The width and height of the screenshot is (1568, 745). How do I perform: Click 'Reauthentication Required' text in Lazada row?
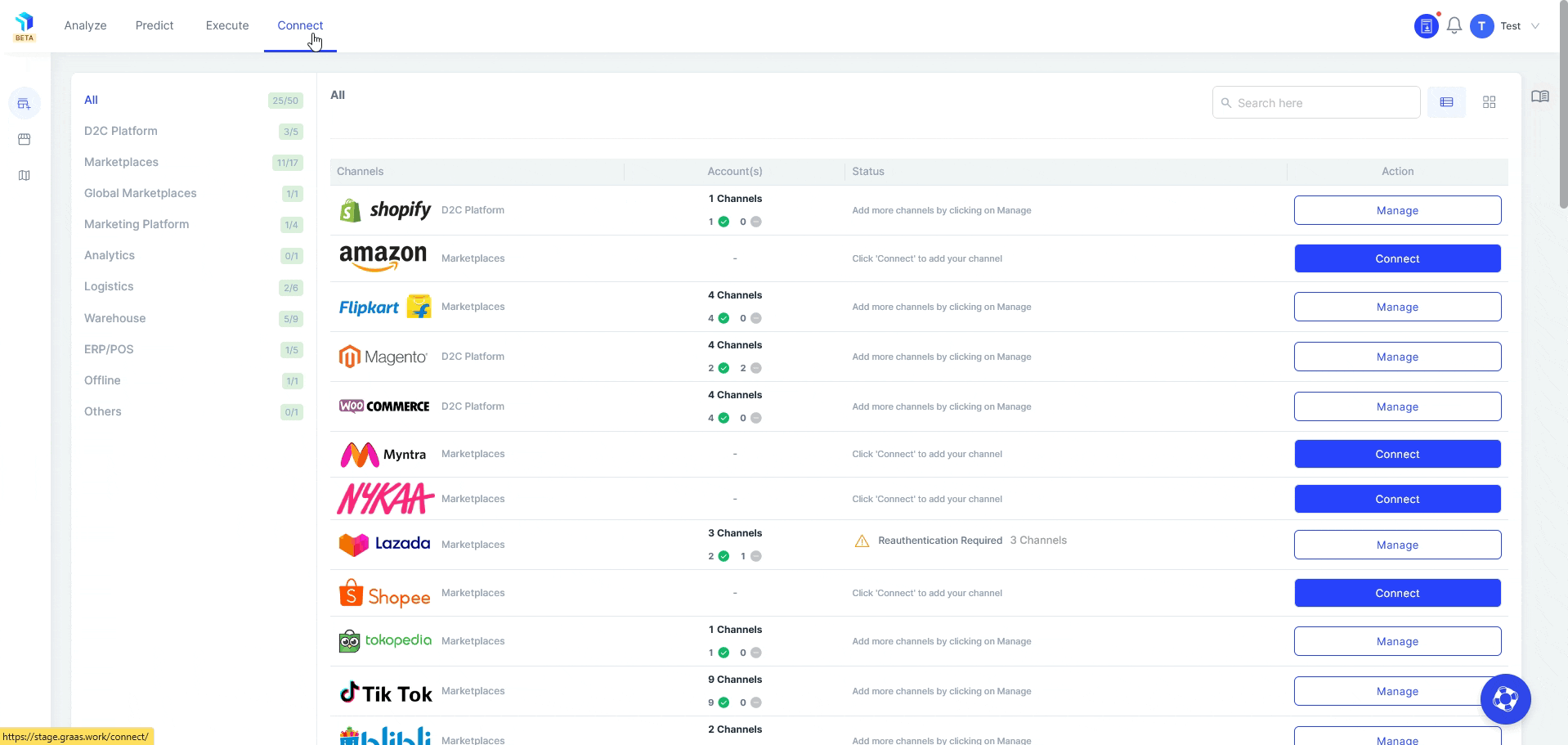[940, 541]
